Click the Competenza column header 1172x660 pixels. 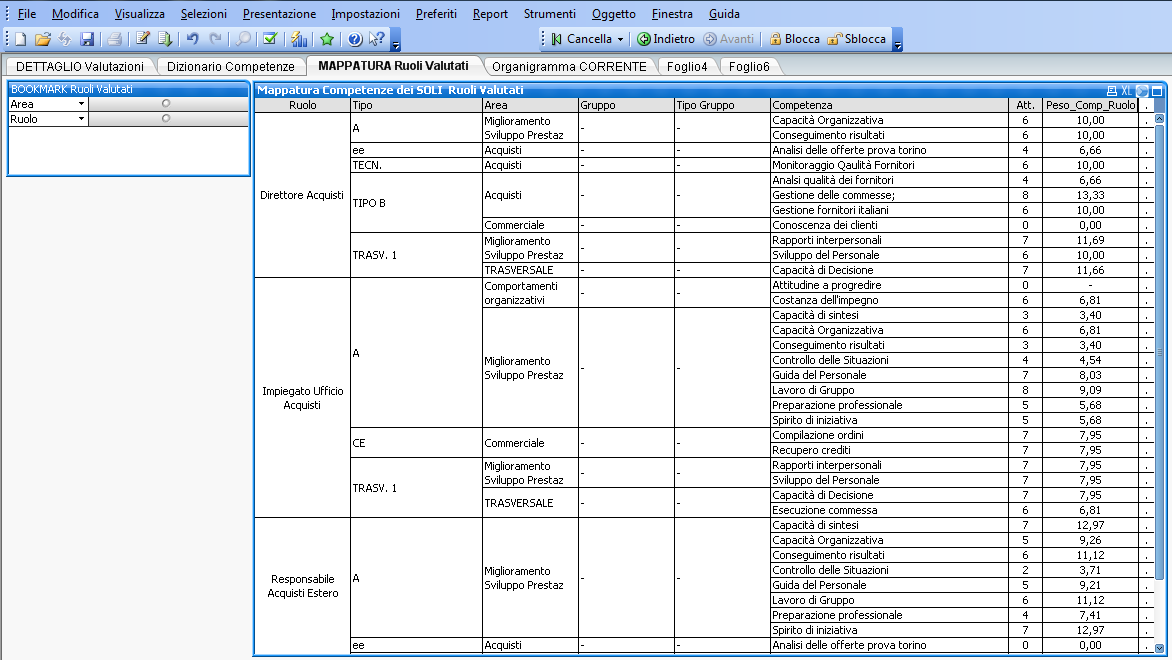tap(889, 105)
